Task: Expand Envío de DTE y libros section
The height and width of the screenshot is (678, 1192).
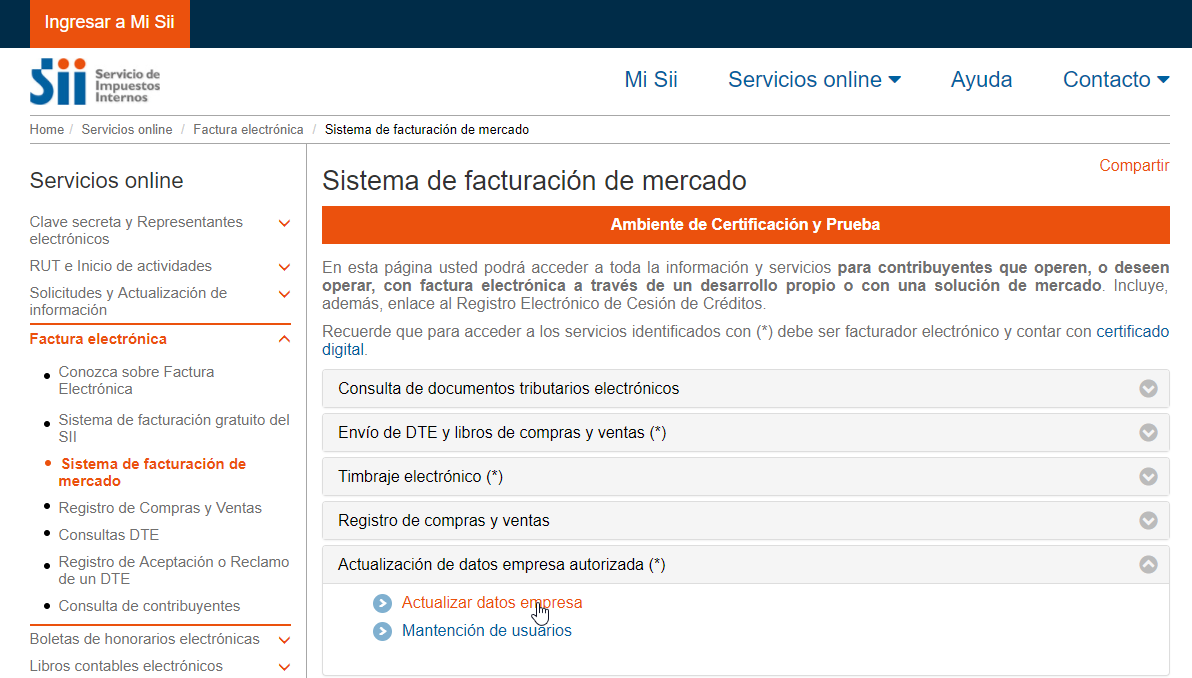Action: (1148, 433)
